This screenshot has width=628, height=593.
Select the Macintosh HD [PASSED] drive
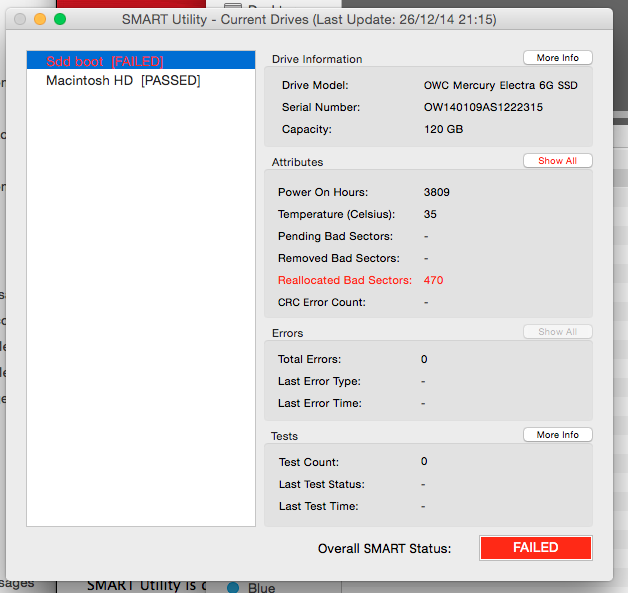pyautogui.click(x=141, y=80)
